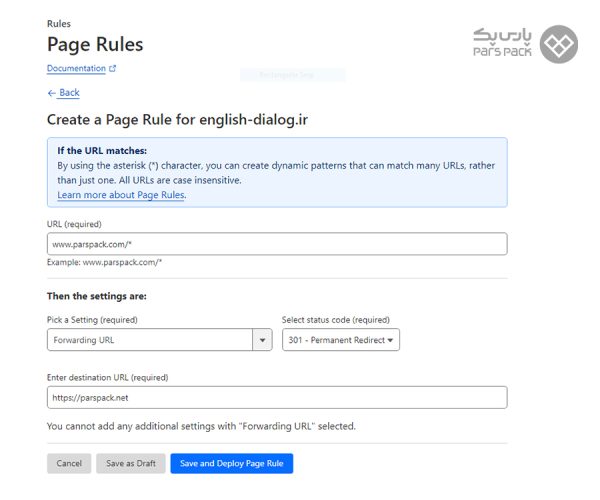Expand the Pick a Setting arrow button
The width and height of the screenshot is (600, 500).
point(263,340)
